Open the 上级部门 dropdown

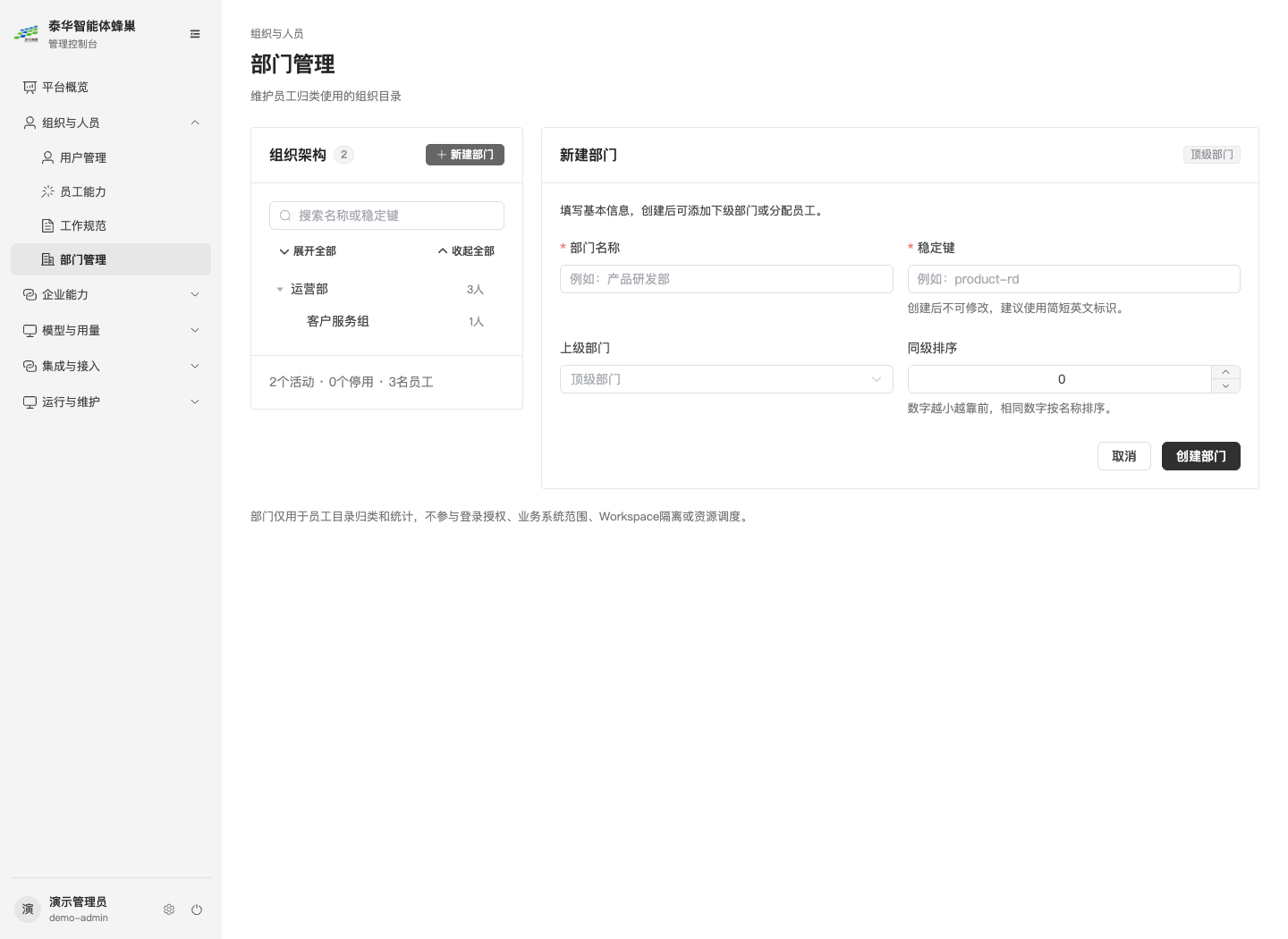pos(726,379)
